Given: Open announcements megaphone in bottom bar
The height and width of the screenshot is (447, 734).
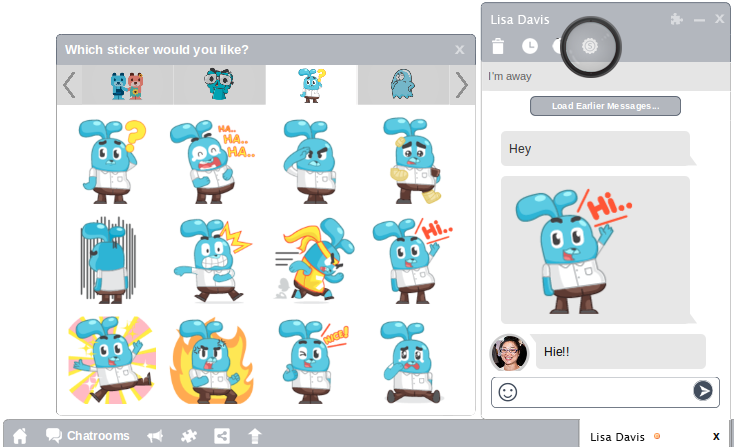Looking at the screenshot, I should click(155, 436).
